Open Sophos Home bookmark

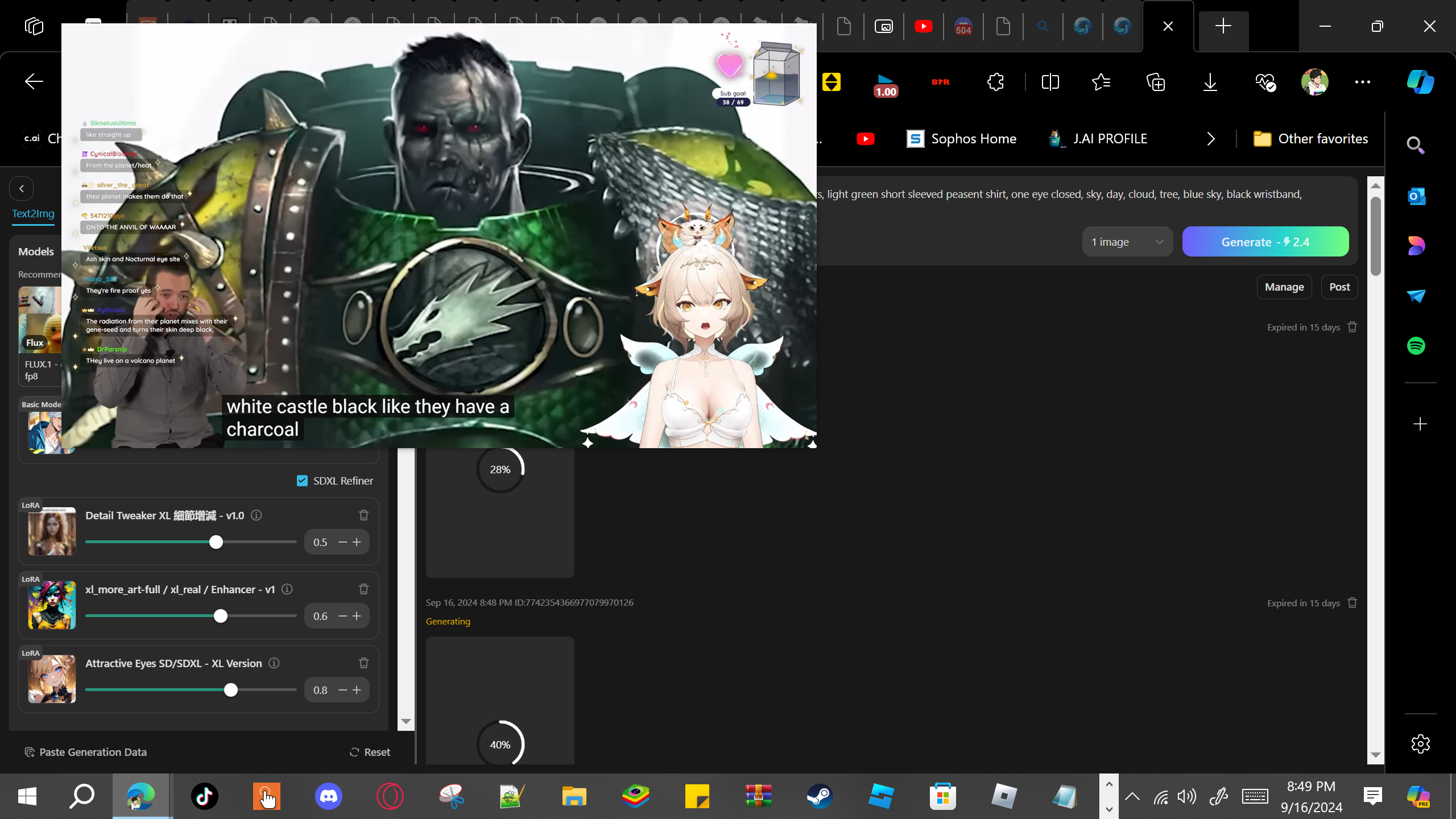[961, 139]
